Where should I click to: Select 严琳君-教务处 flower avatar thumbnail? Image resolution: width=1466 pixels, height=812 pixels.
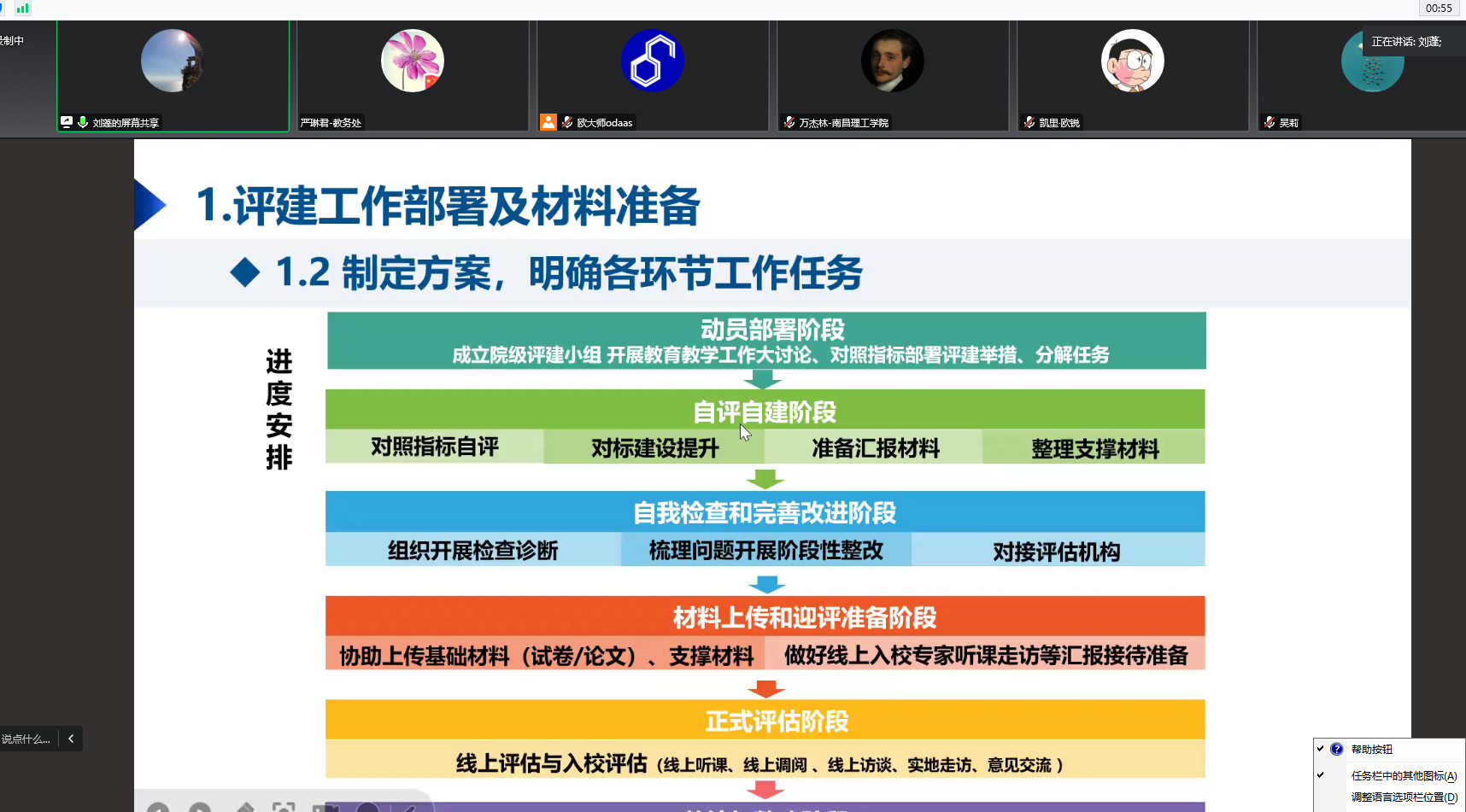(x=413, y=61)
